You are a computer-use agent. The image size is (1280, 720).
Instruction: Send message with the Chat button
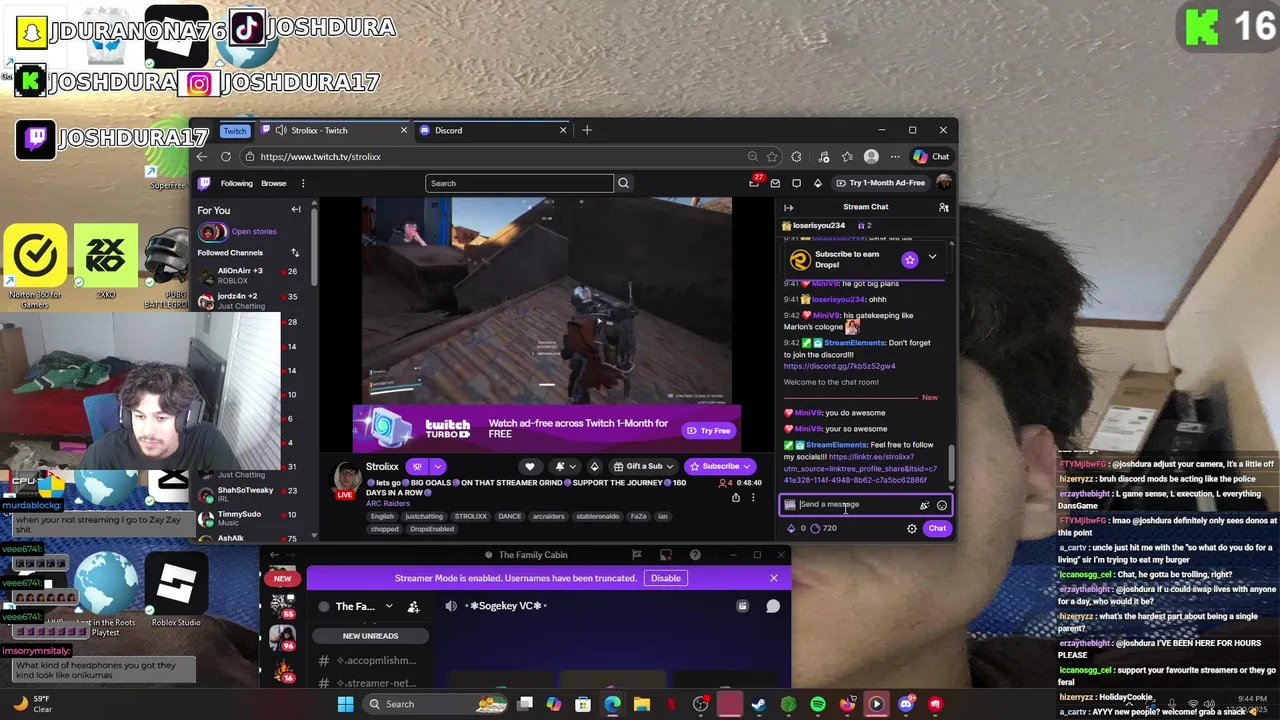937,528
